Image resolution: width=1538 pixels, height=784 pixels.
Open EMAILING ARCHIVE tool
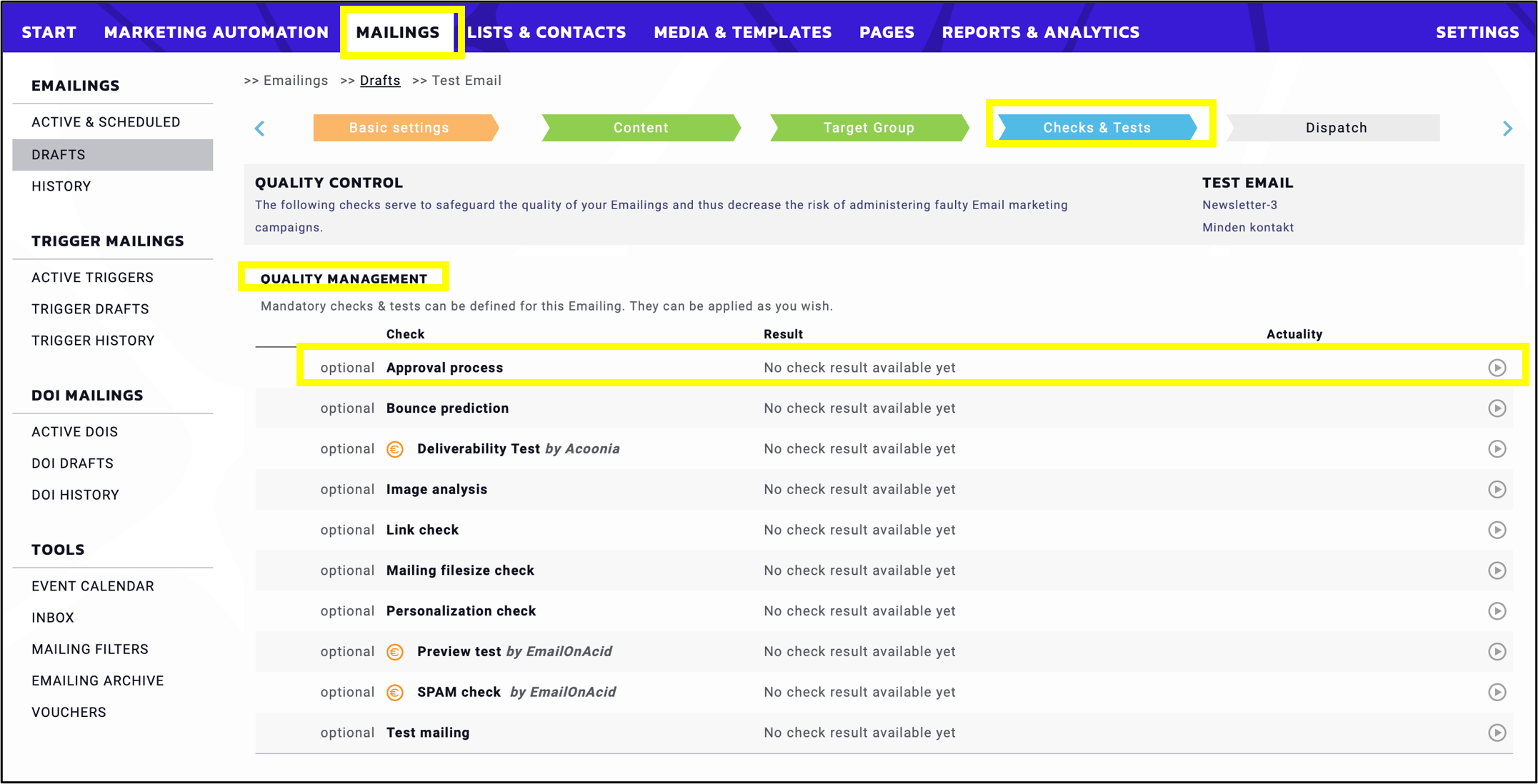coord(98,681)
